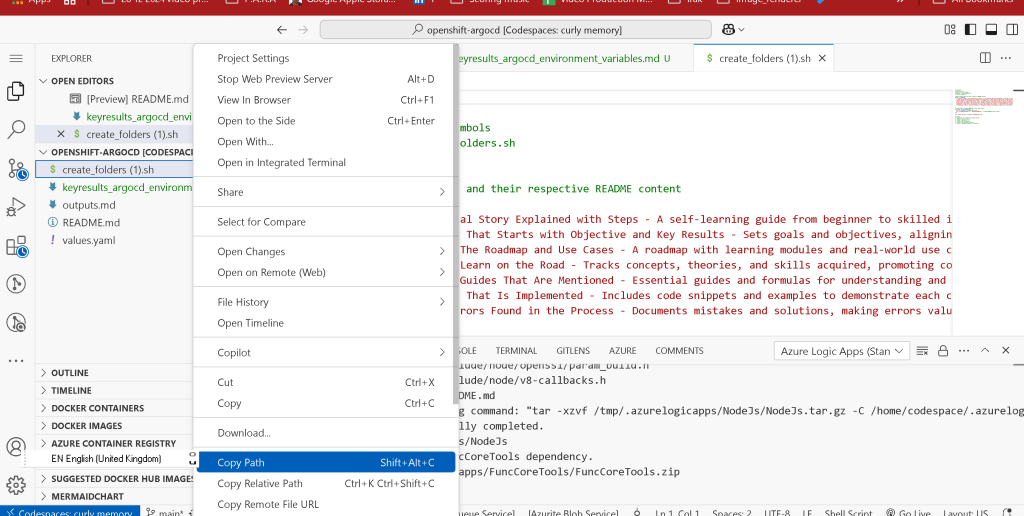Open editor More Actions ellipsis

point(1006,58)
